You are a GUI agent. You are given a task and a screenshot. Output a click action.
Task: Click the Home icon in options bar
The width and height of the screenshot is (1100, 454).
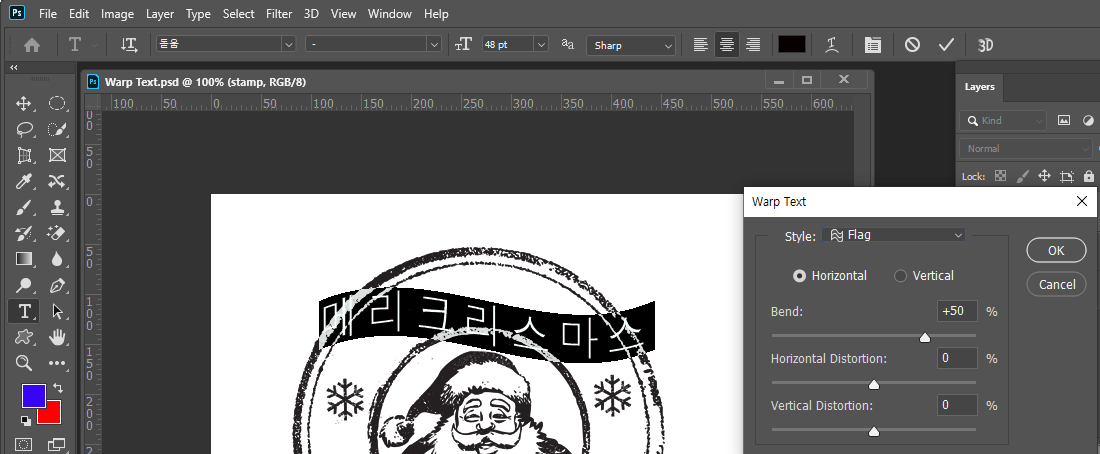pos(32,45)
